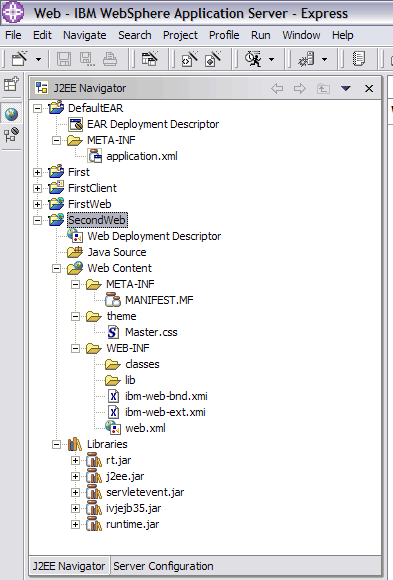
Task: Collapse META-INF under DefaultEAR
Action: click(x=56, y=140)
